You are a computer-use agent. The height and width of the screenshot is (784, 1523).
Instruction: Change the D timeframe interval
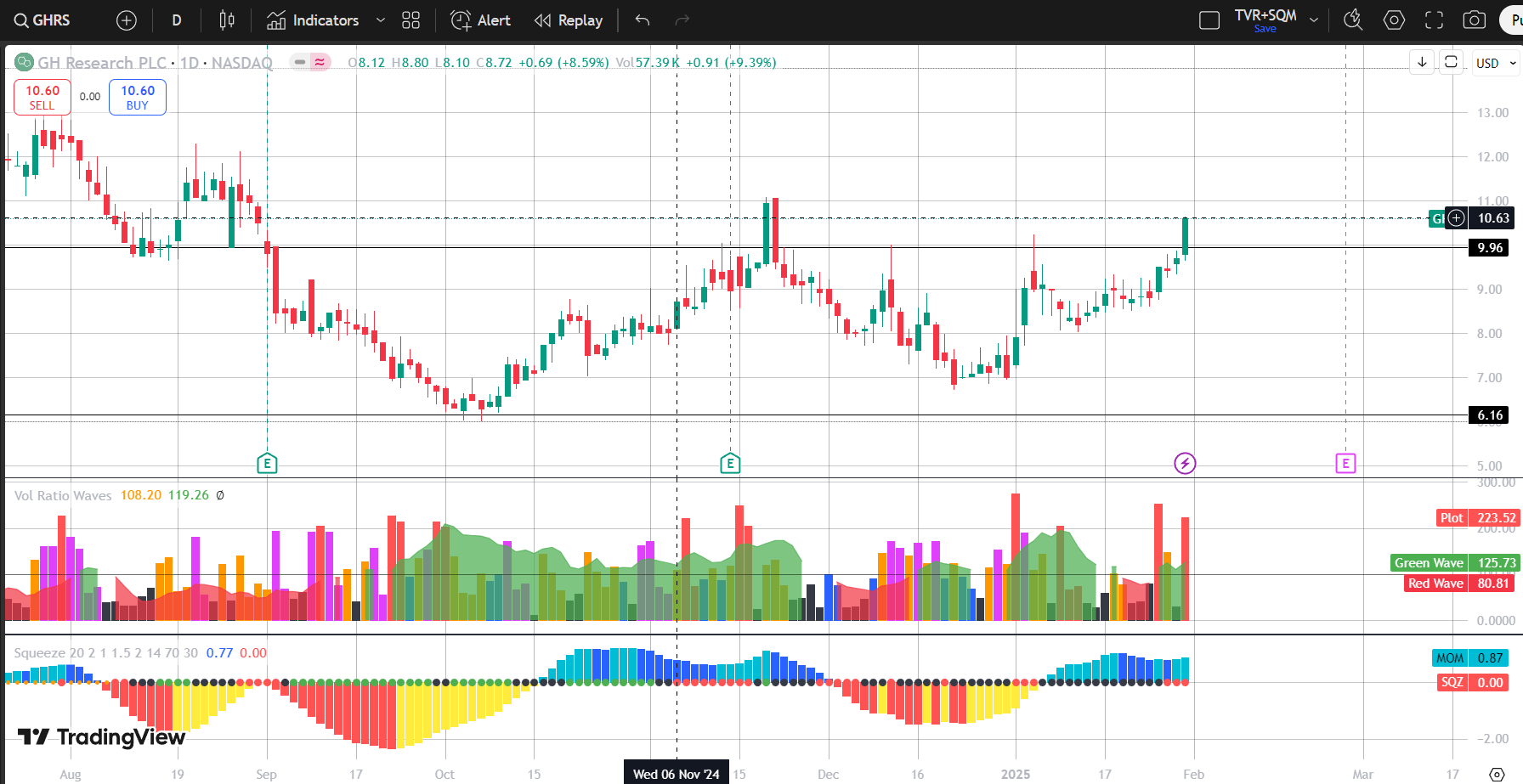177,20
